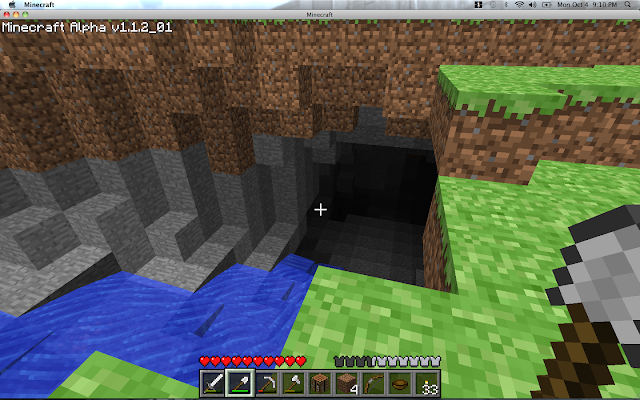Click the white crosshair in the center
Screen dimensions: 640x400
[320, 210]
